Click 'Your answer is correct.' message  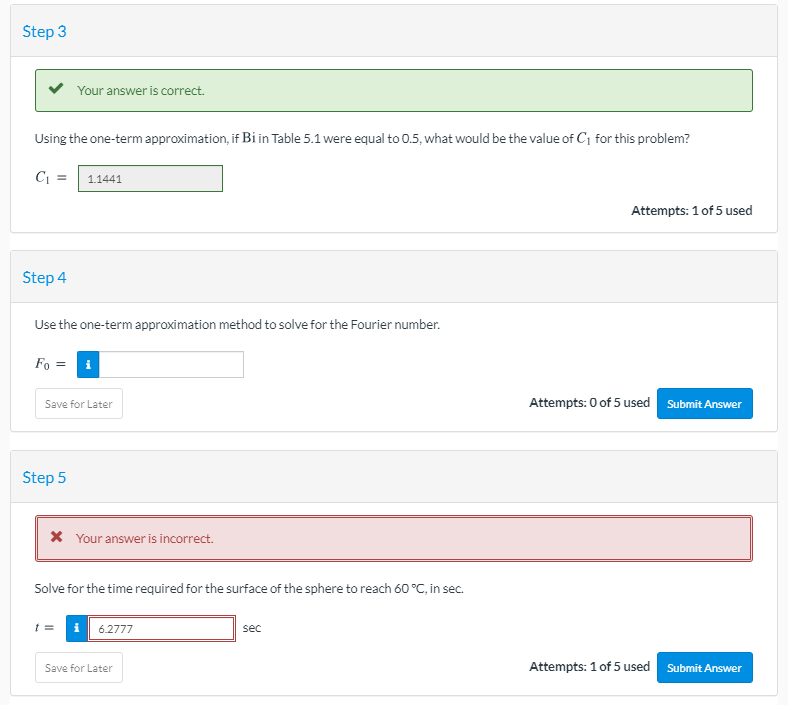141,90
